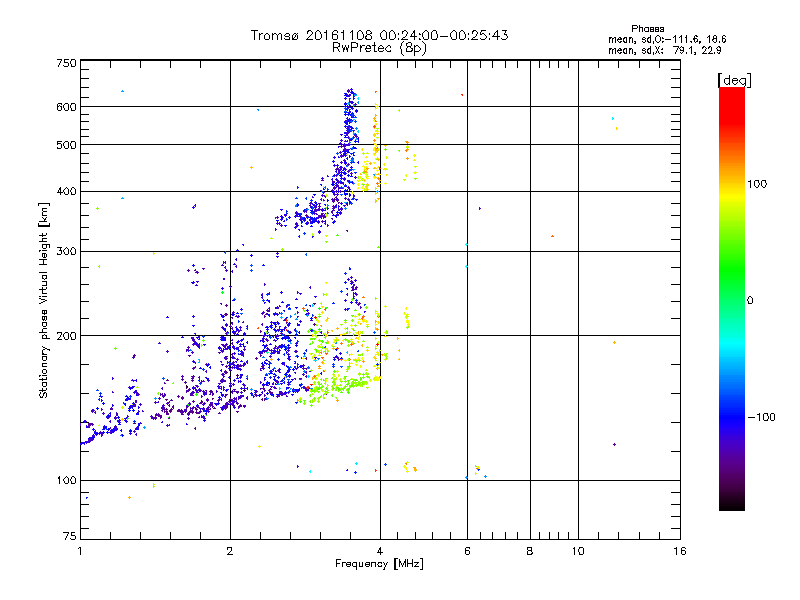Screen dimensions: 800x600
Task: Click the 'RwPretec (8p)' subtitle
Action: point(379,48)
